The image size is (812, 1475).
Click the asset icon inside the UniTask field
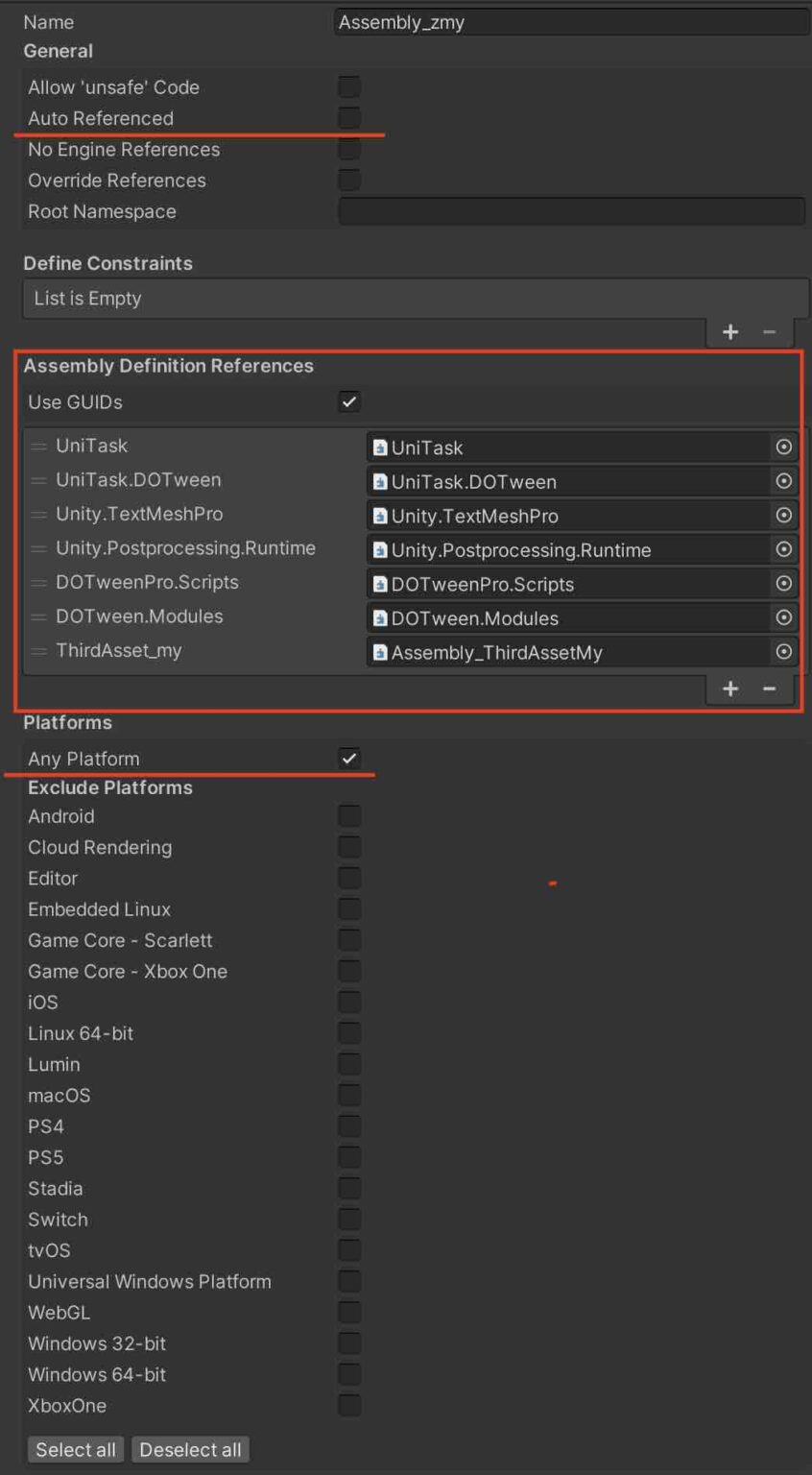[379, 447]
